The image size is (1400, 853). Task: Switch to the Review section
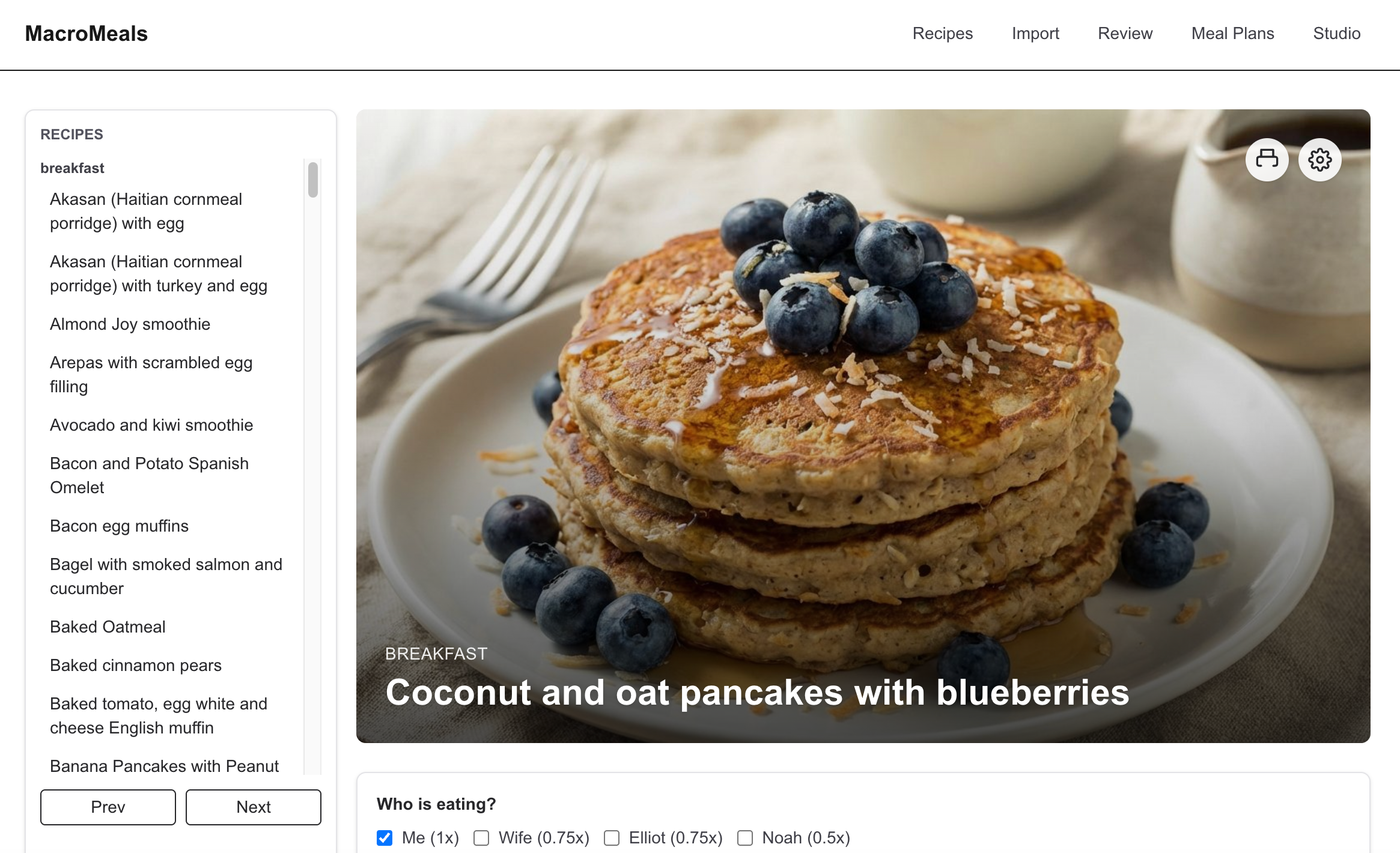click(x=1125, y=34)
